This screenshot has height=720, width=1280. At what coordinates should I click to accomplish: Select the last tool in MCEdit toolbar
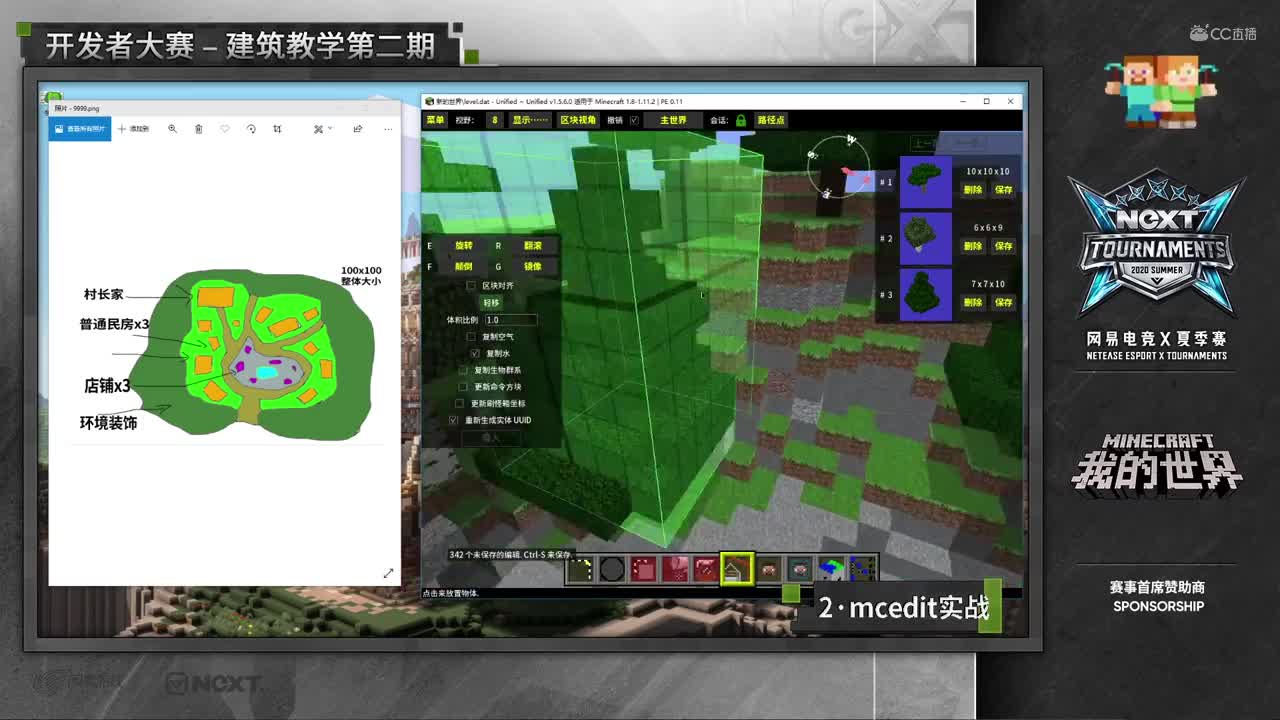[862, 569]
